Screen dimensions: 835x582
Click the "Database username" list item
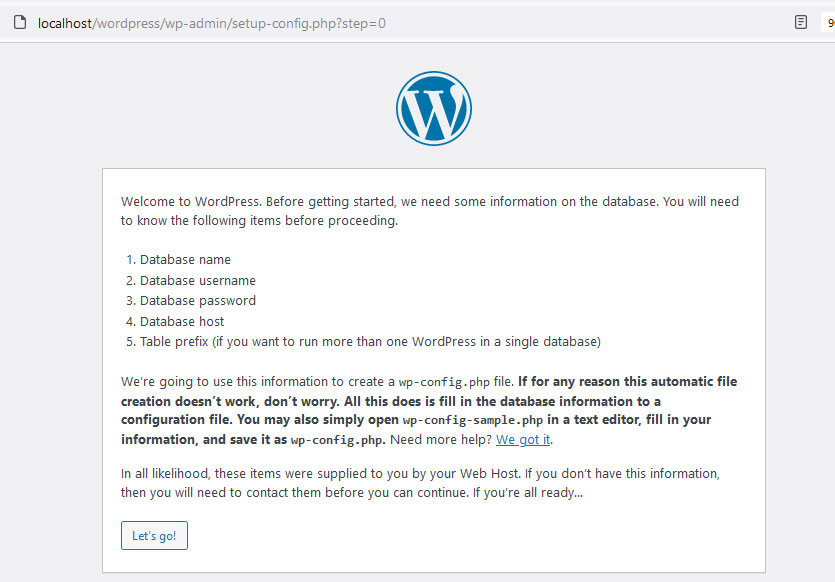(x=198, y=280)
